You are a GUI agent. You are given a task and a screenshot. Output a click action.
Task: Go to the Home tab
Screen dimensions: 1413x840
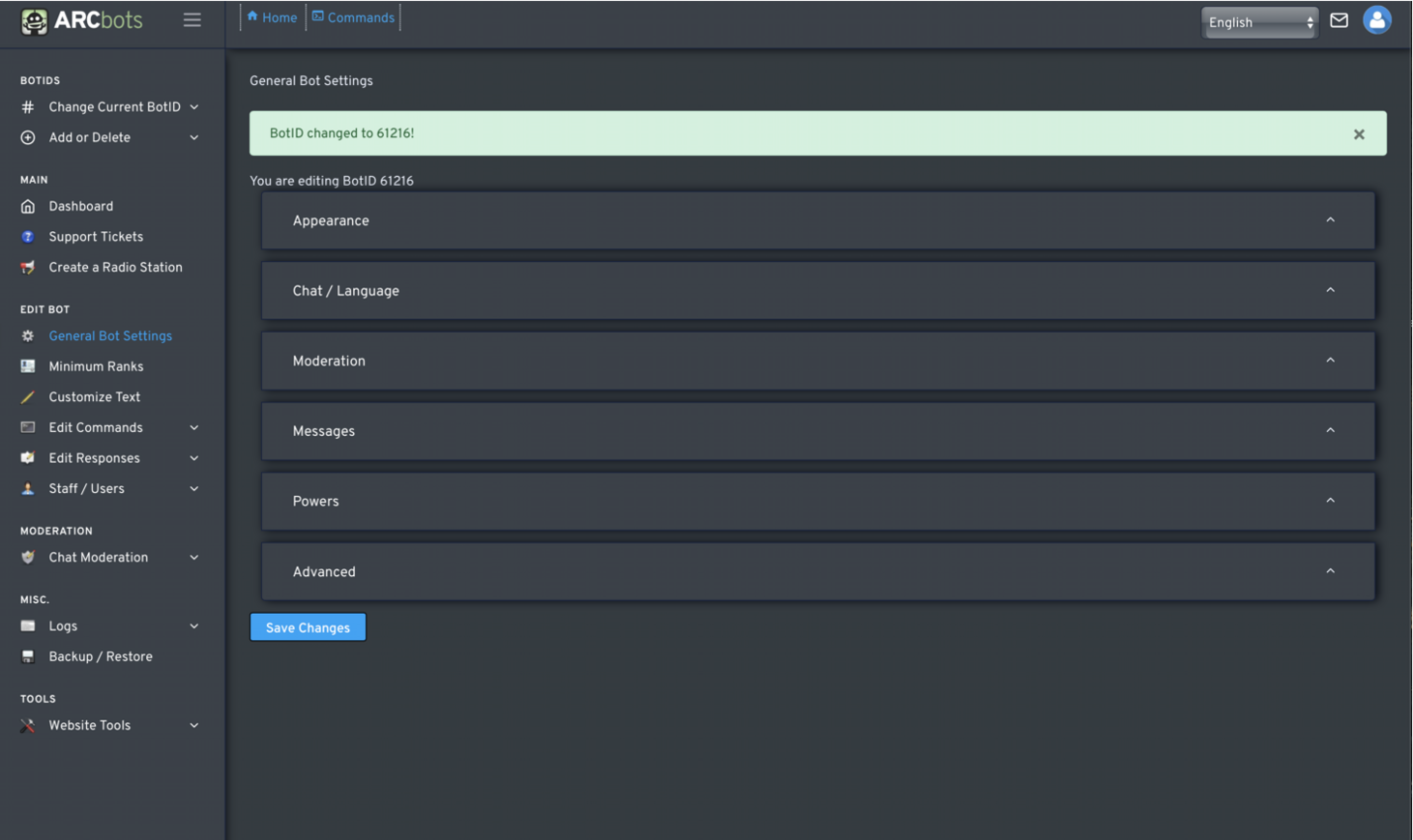pyautogui.click(x=273, y=17)
